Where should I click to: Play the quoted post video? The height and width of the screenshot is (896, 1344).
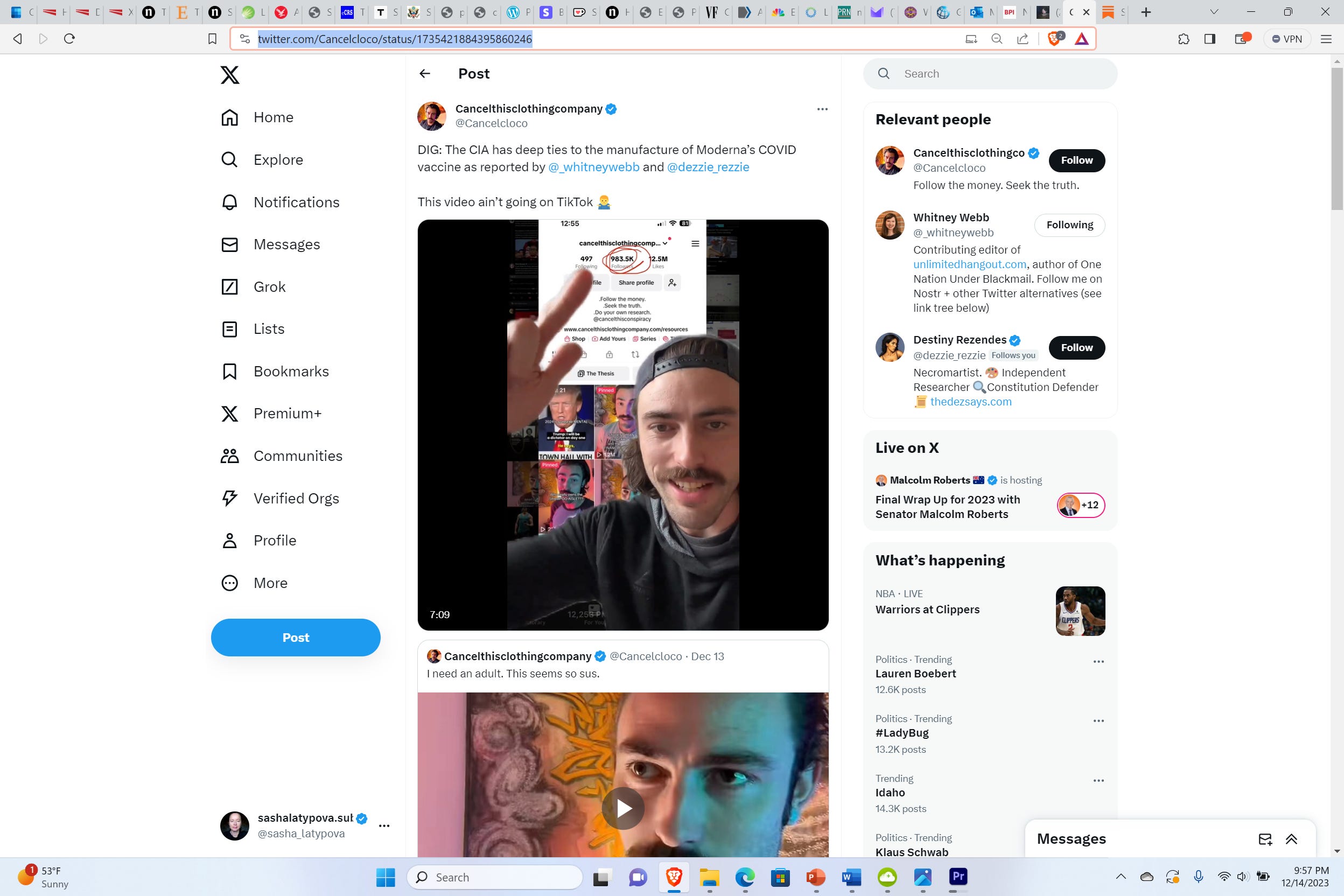(x=623, y=808)
